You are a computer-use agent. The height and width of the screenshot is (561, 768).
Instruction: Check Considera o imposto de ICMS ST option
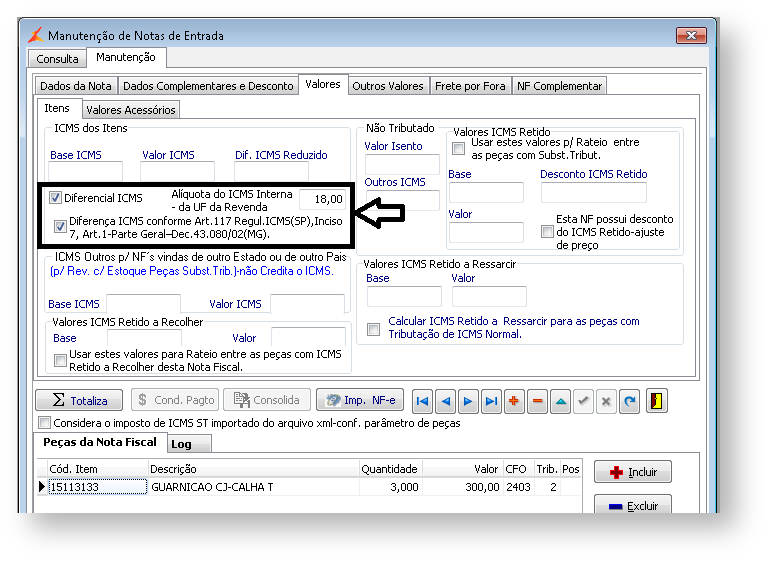(x=45, y=423)
